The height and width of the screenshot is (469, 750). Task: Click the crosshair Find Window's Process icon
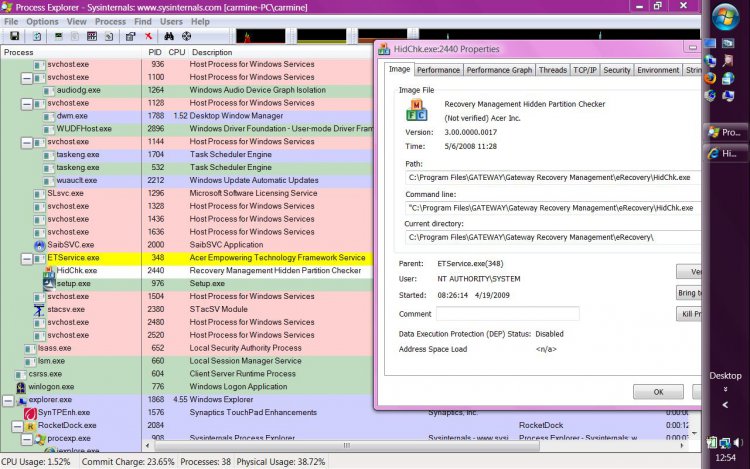[x=187, y=36]
